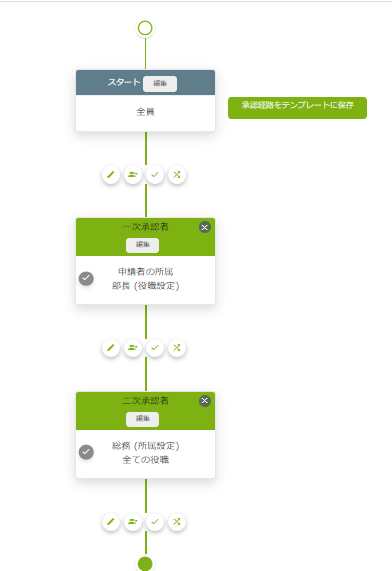
Task: Click add-person icon below the スタート node
Action: [x=133, y=174]
